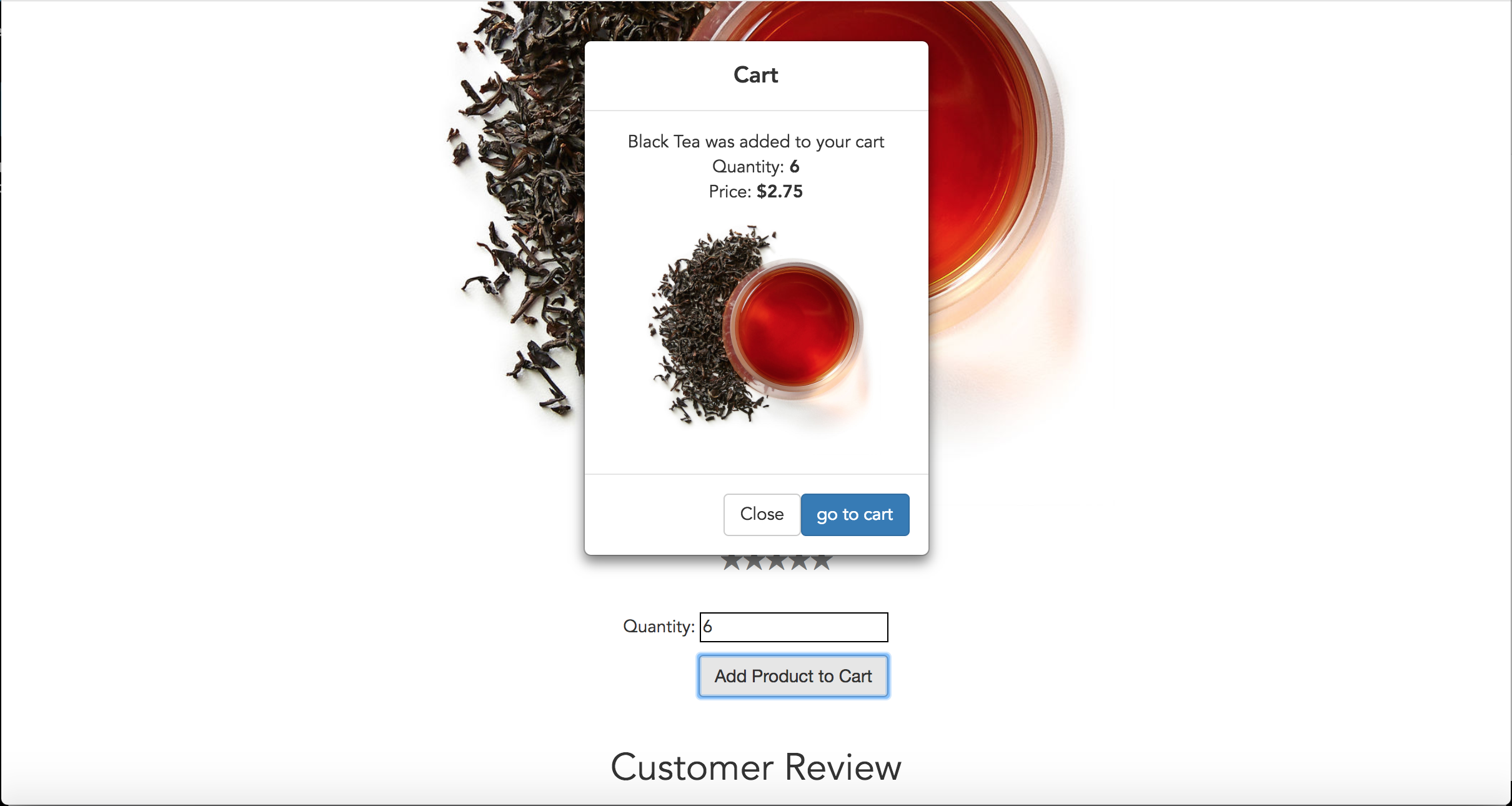Select the third rating star

[x=777, y=562]
